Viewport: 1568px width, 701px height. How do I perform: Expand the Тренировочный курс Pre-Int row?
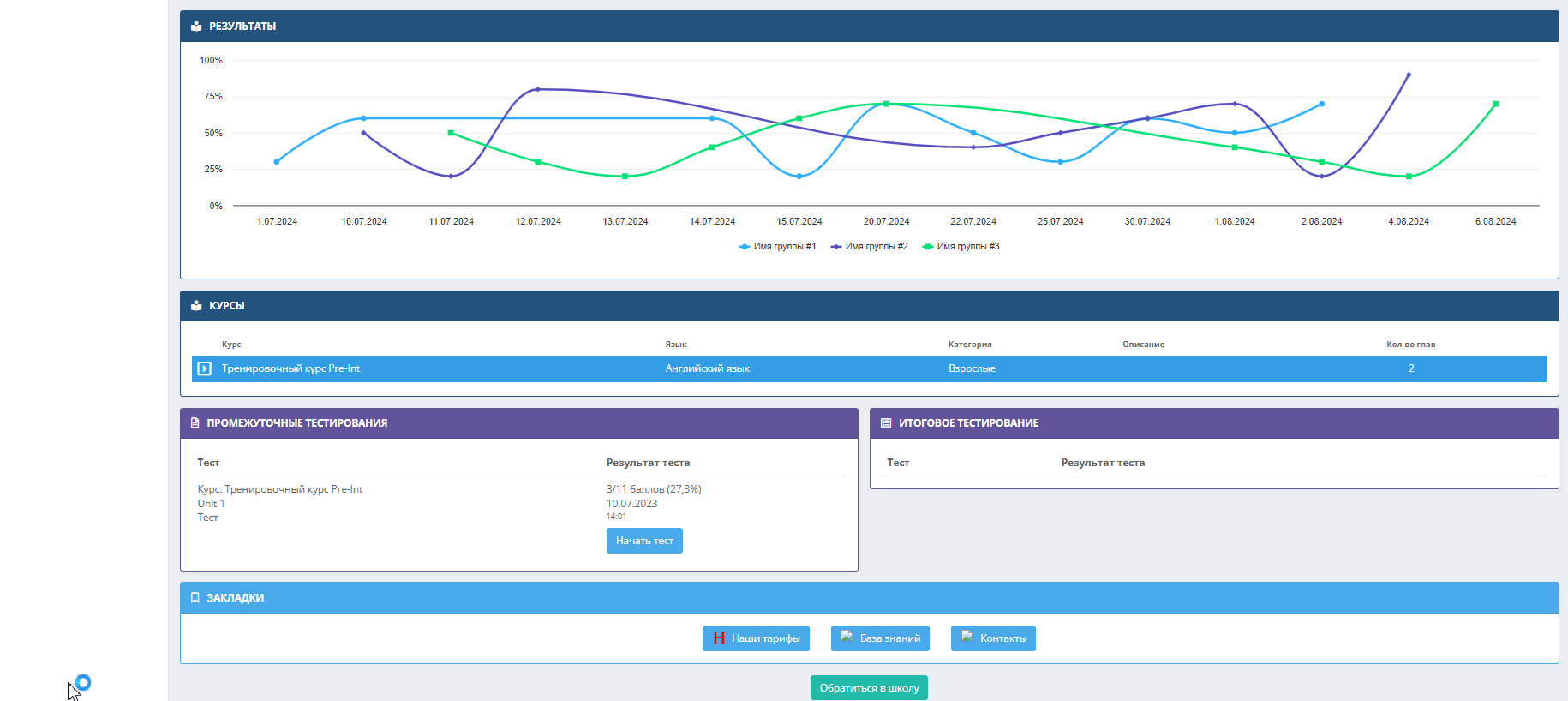204,368
